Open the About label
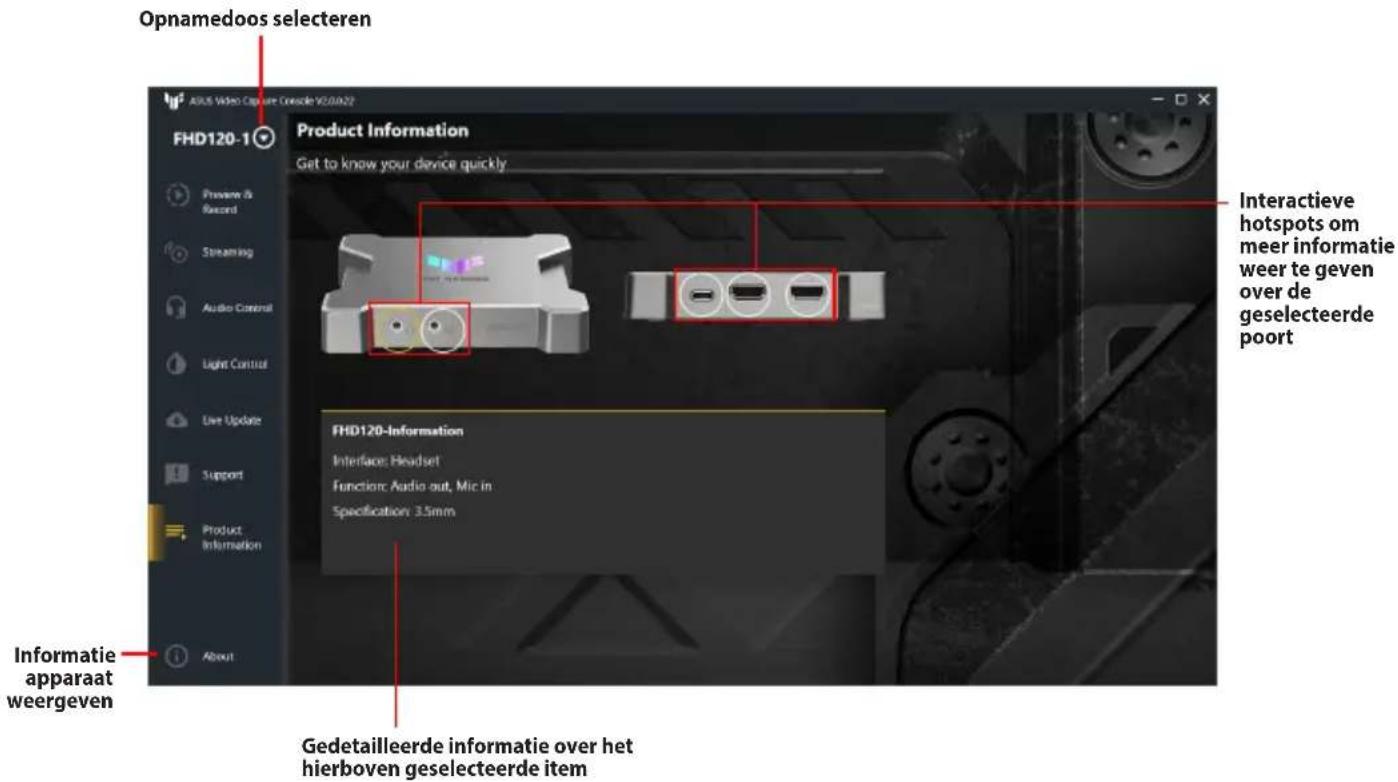This screenshot has height=782, width=1398. pyautogui.click(x=218, y=657)
